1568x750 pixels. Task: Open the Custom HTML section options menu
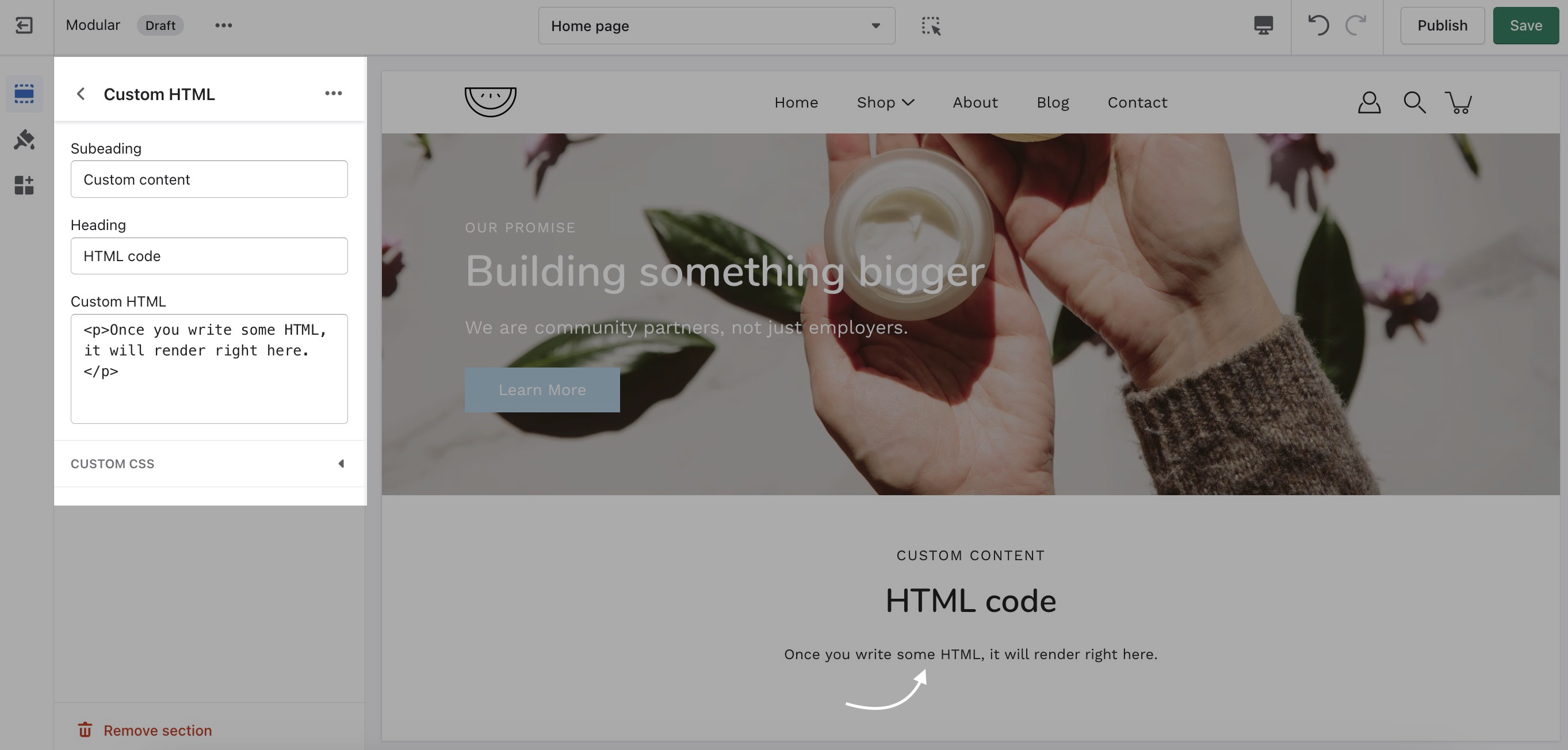click(x=333, y=93)
